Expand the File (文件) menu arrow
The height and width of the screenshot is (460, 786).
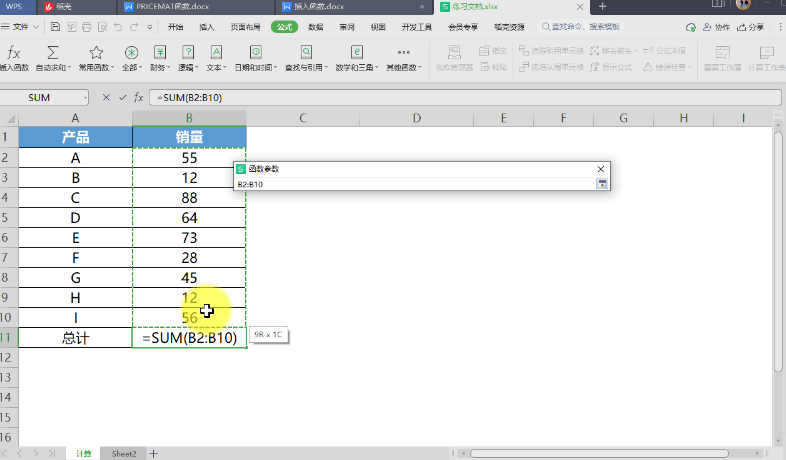[36, 27]
